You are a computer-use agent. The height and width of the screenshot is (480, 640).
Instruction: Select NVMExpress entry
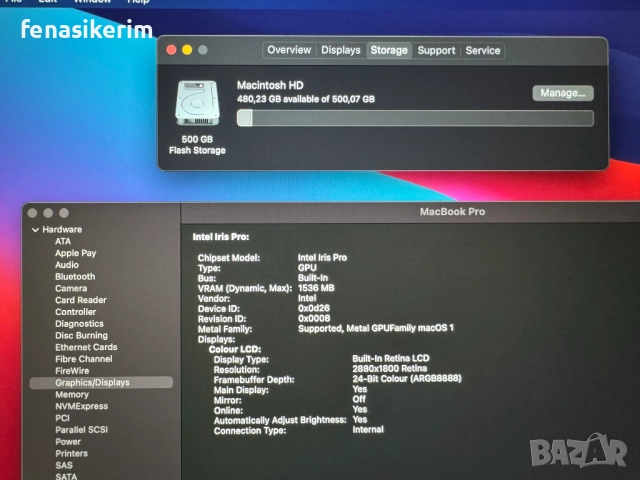(x=82, y=406)
